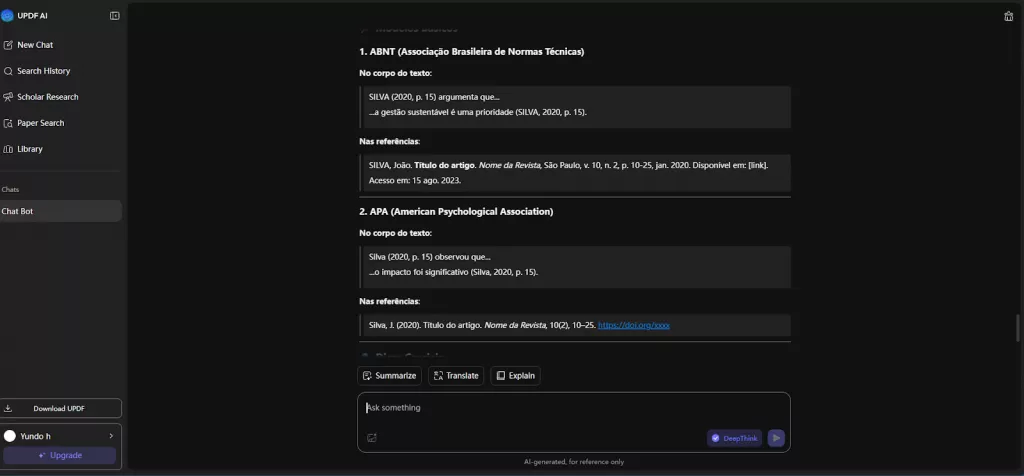Screen dimensions: 1024x476
Task: Click the heading "1. ABNT (Associação Brasileira de Normas Técnicas)"
Action: (472, 52)
